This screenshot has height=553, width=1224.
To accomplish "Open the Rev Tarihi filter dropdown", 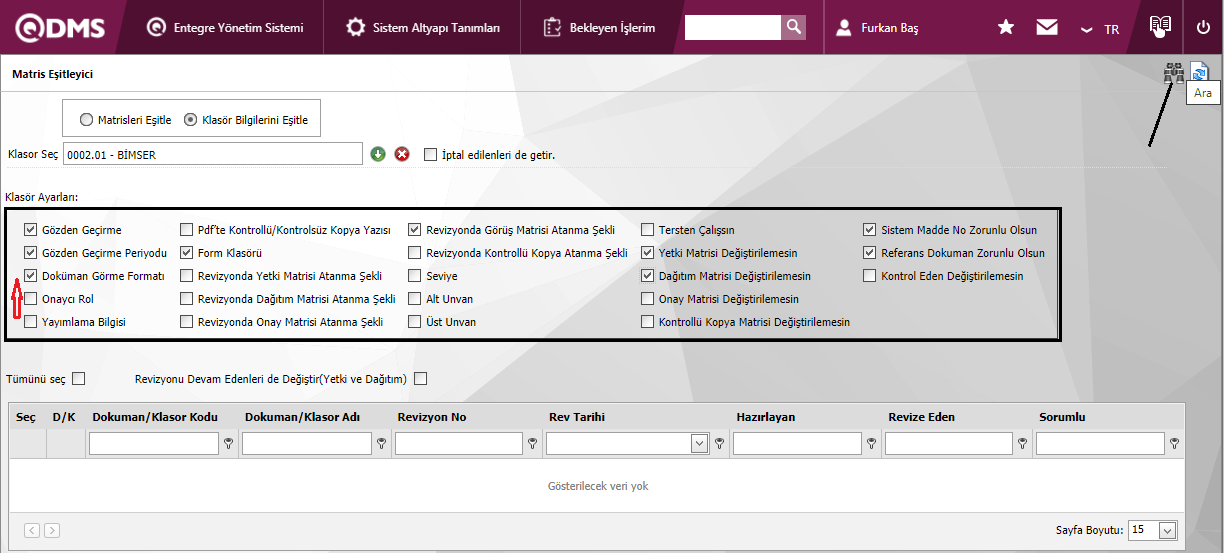I will tap(700, 444).
